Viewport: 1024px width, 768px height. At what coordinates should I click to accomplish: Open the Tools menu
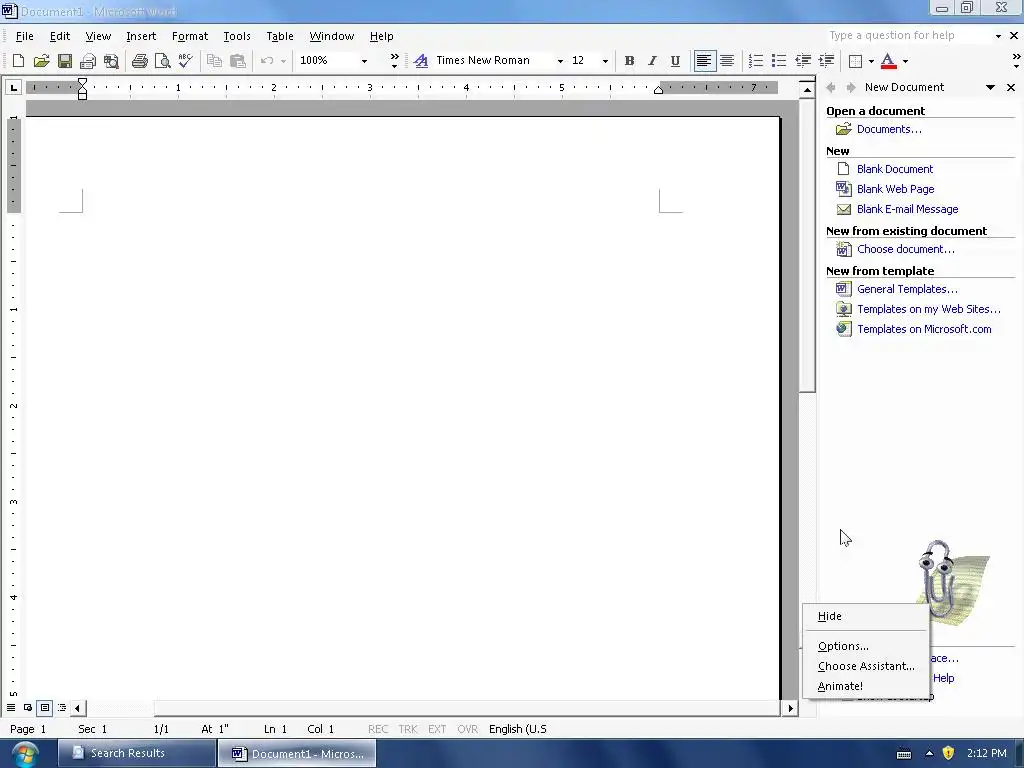(236, 36)
